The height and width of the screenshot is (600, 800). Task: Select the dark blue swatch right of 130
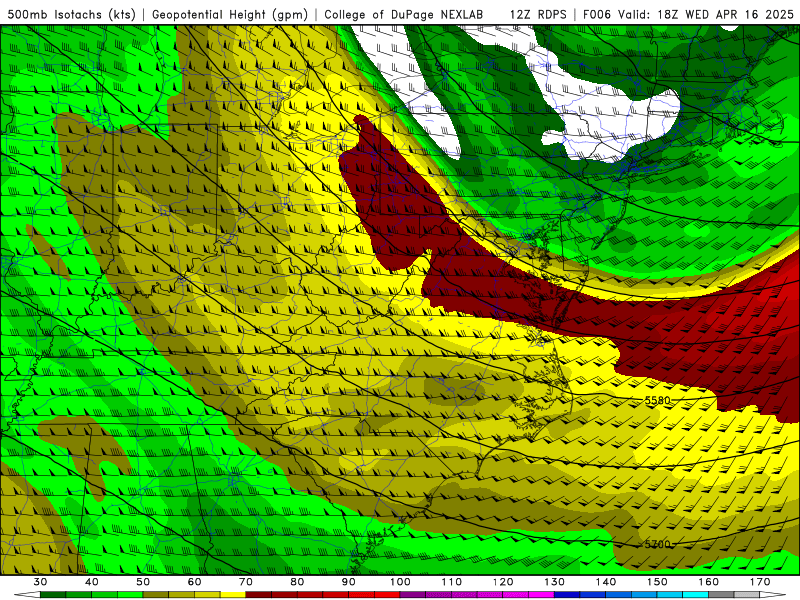pyautogui.click(x=567, y=595)
